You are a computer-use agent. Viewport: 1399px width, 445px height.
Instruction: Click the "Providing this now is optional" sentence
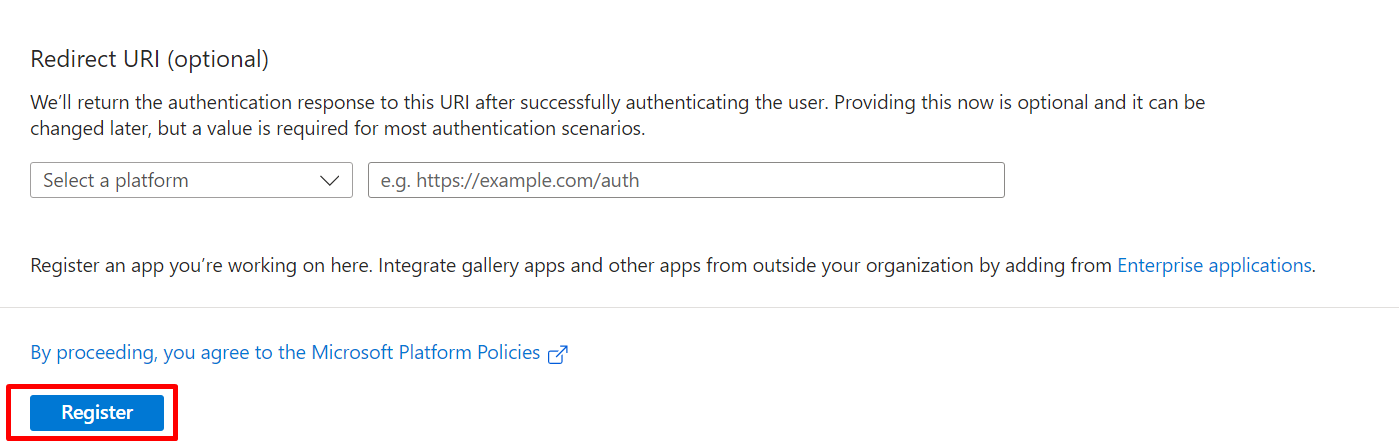tap(960, 102)
